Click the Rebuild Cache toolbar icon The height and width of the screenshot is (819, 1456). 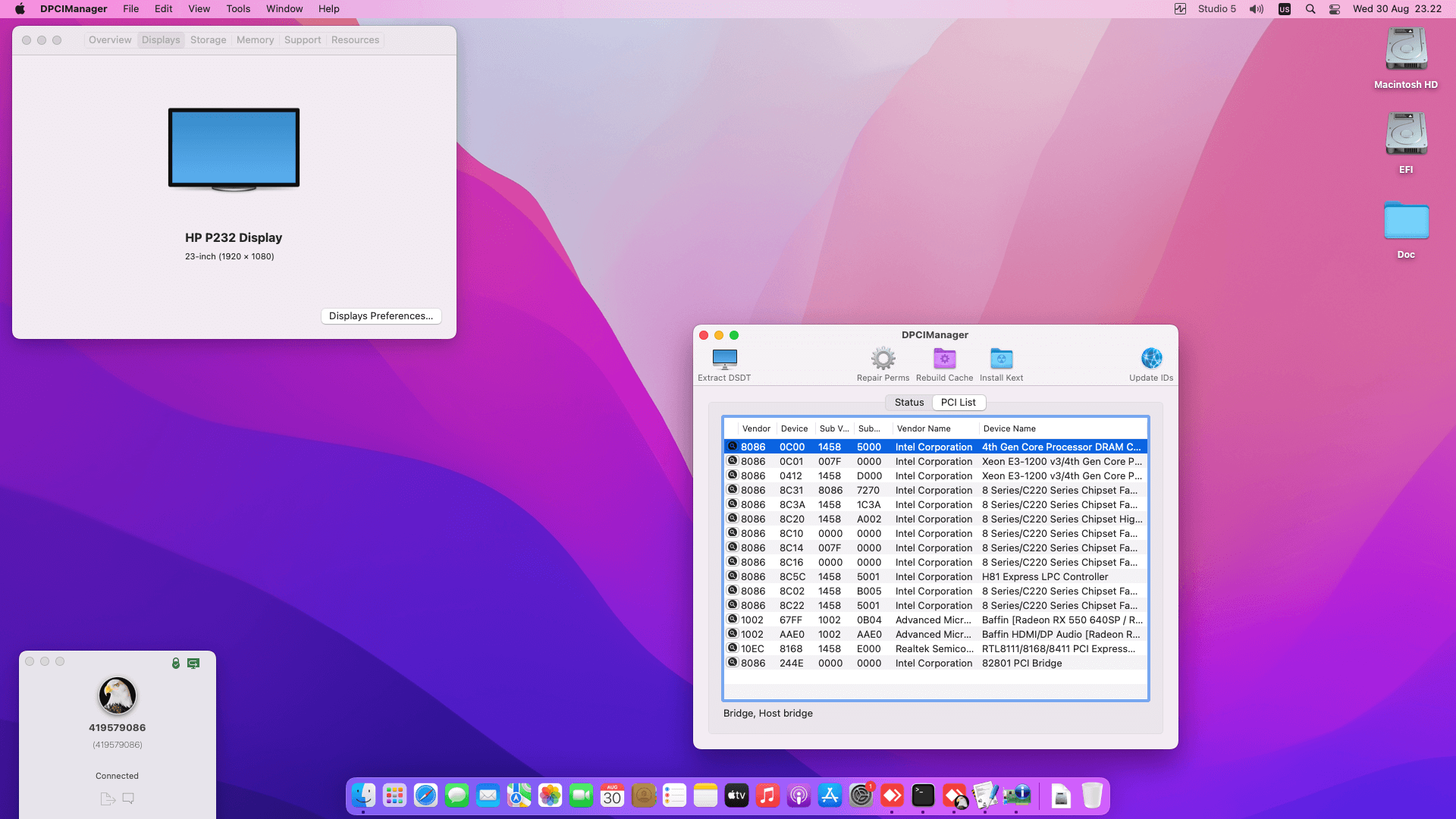pos(944,365)
